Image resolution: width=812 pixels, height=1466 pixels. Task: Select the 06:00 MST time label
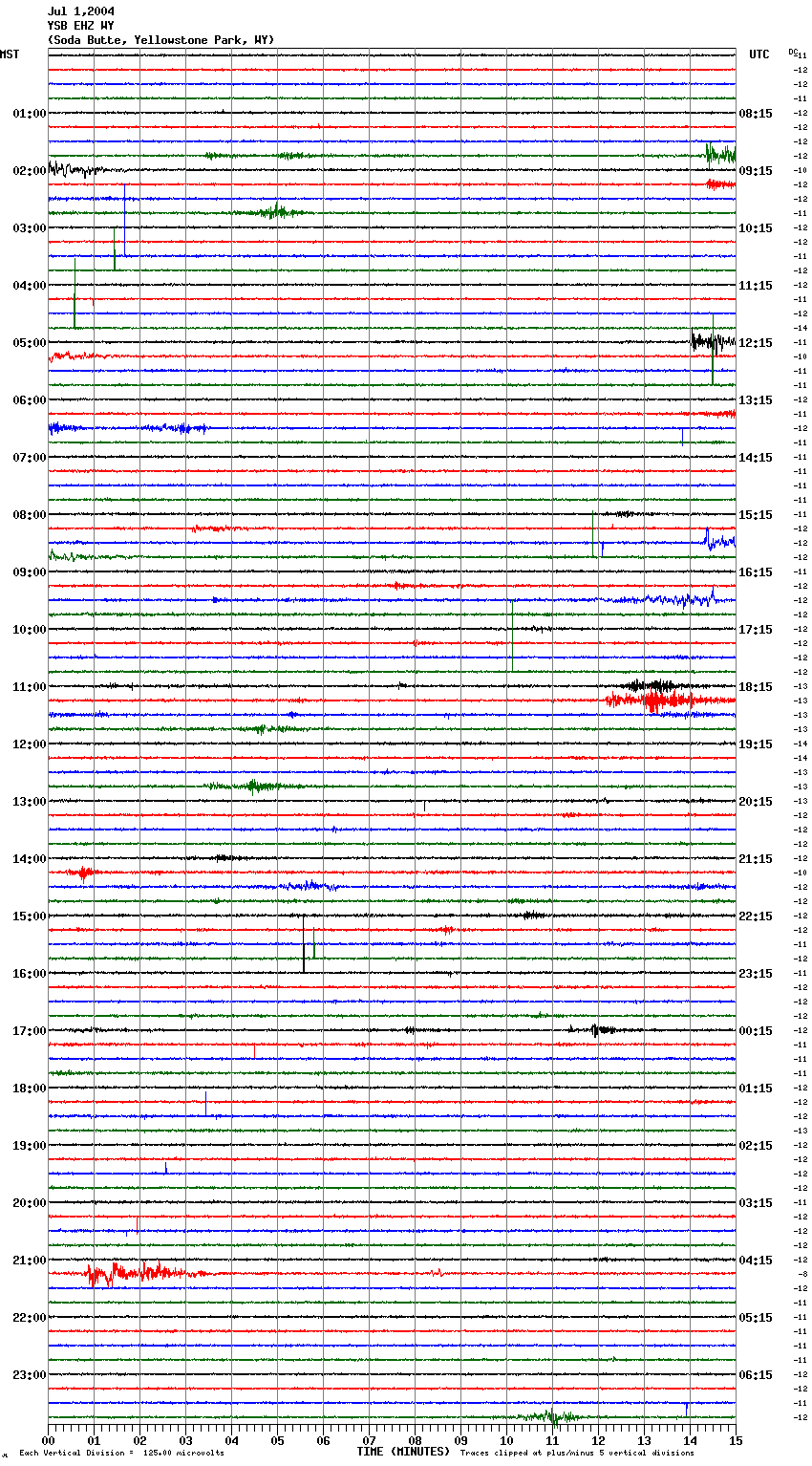pos(29,400)
